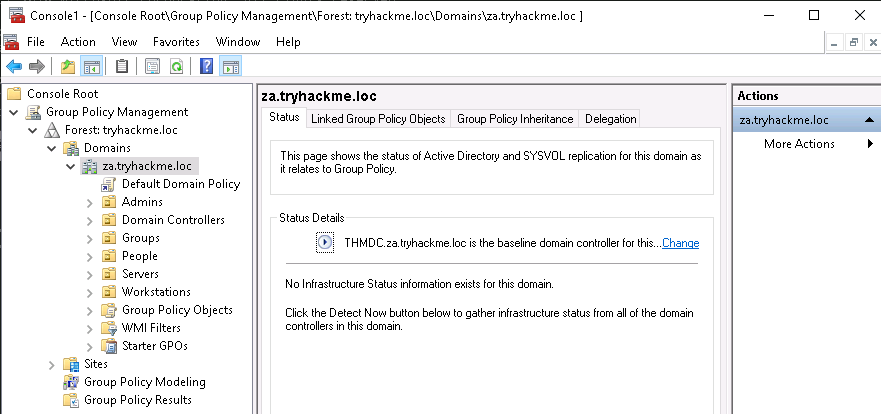Image resolution: width=881 pixels, height=414 pixels.
Task: Collapse the Domains node
Action: 52,148
